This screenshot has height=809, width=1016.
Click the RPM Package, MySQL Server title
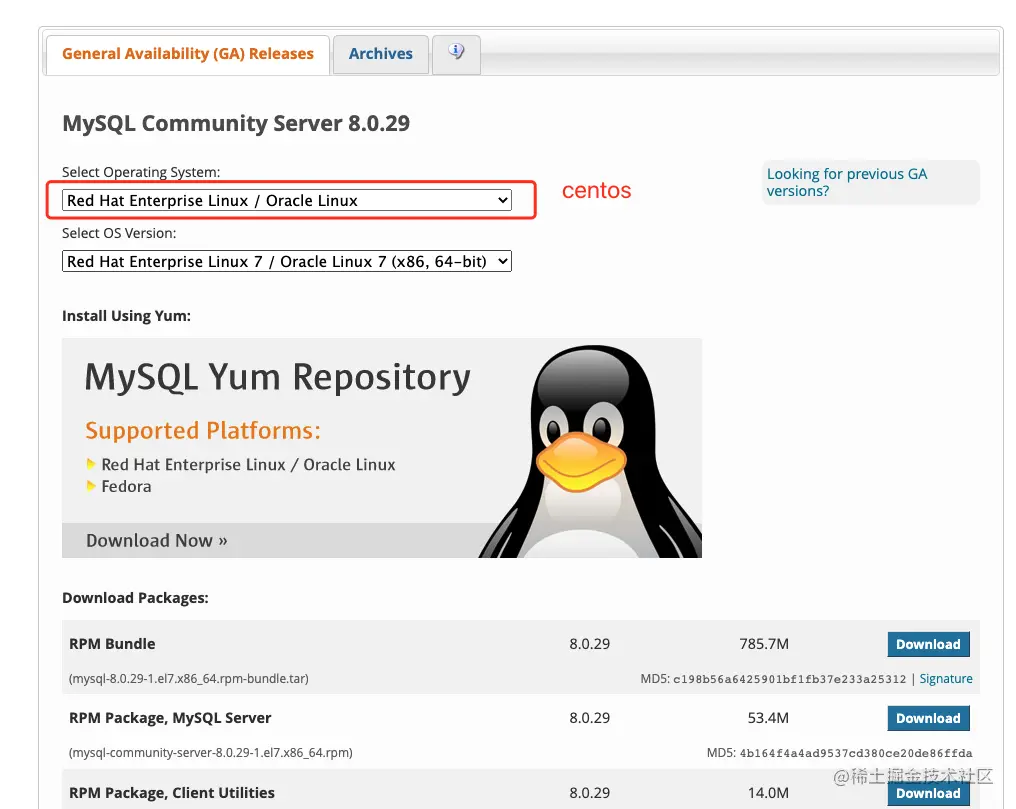pos(170,718)
